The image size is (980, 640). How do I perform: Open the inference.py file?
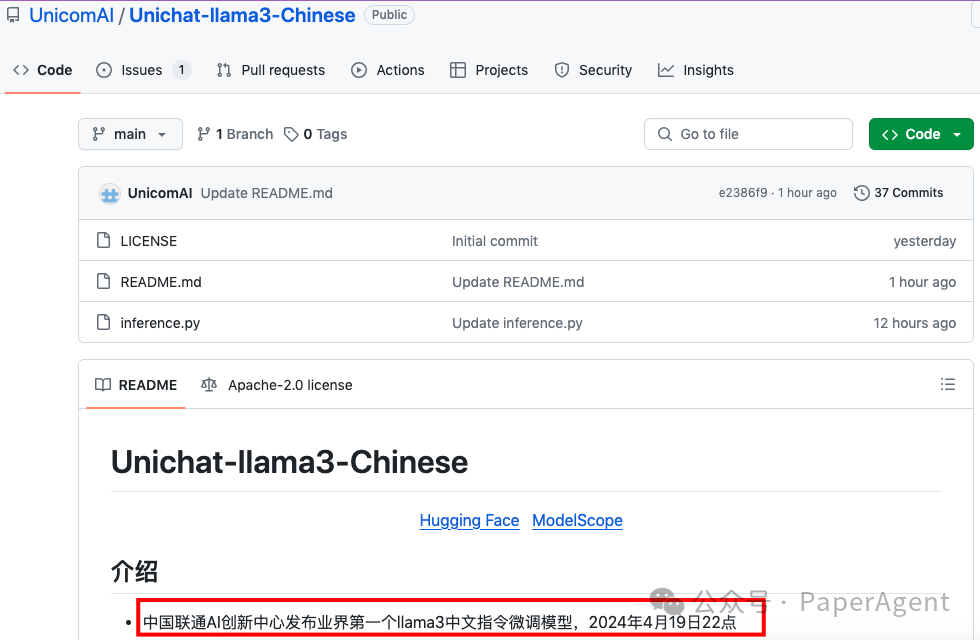tap(160, 322)
